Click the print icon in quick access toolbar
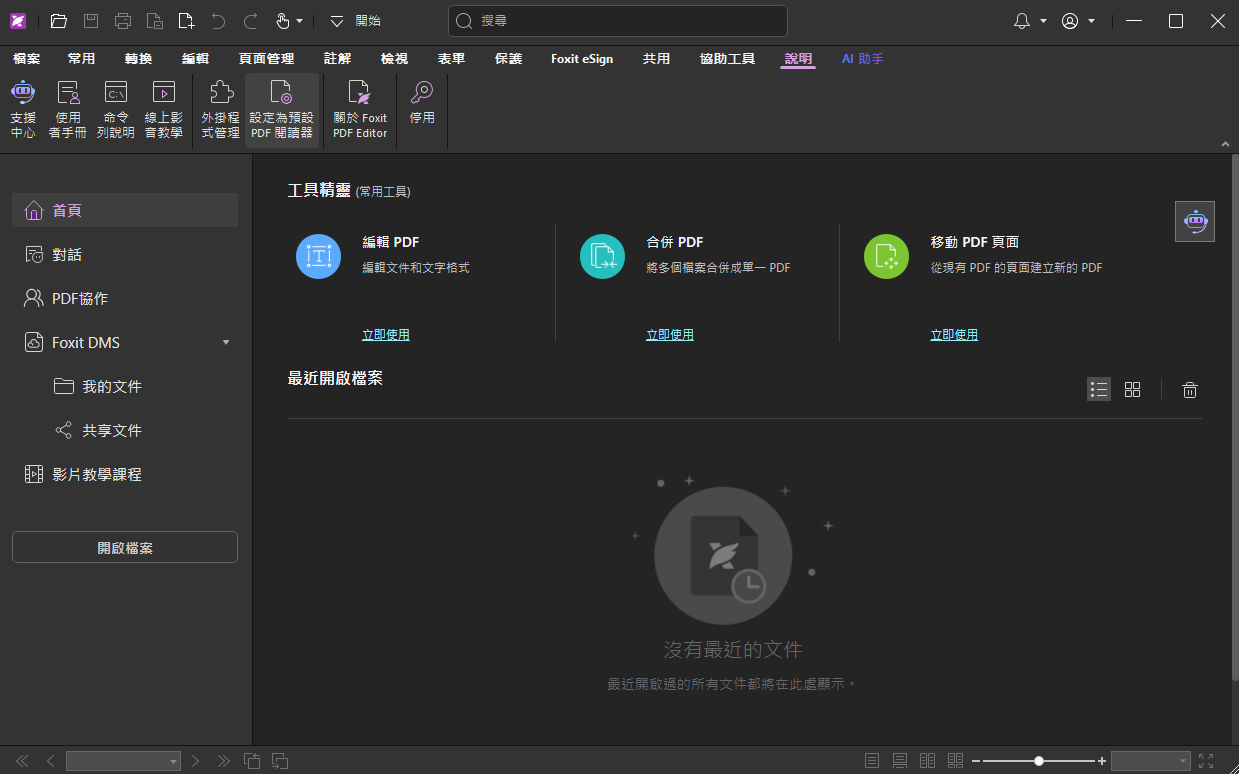The image size is (1239, 774). click(x=123, y=21)
